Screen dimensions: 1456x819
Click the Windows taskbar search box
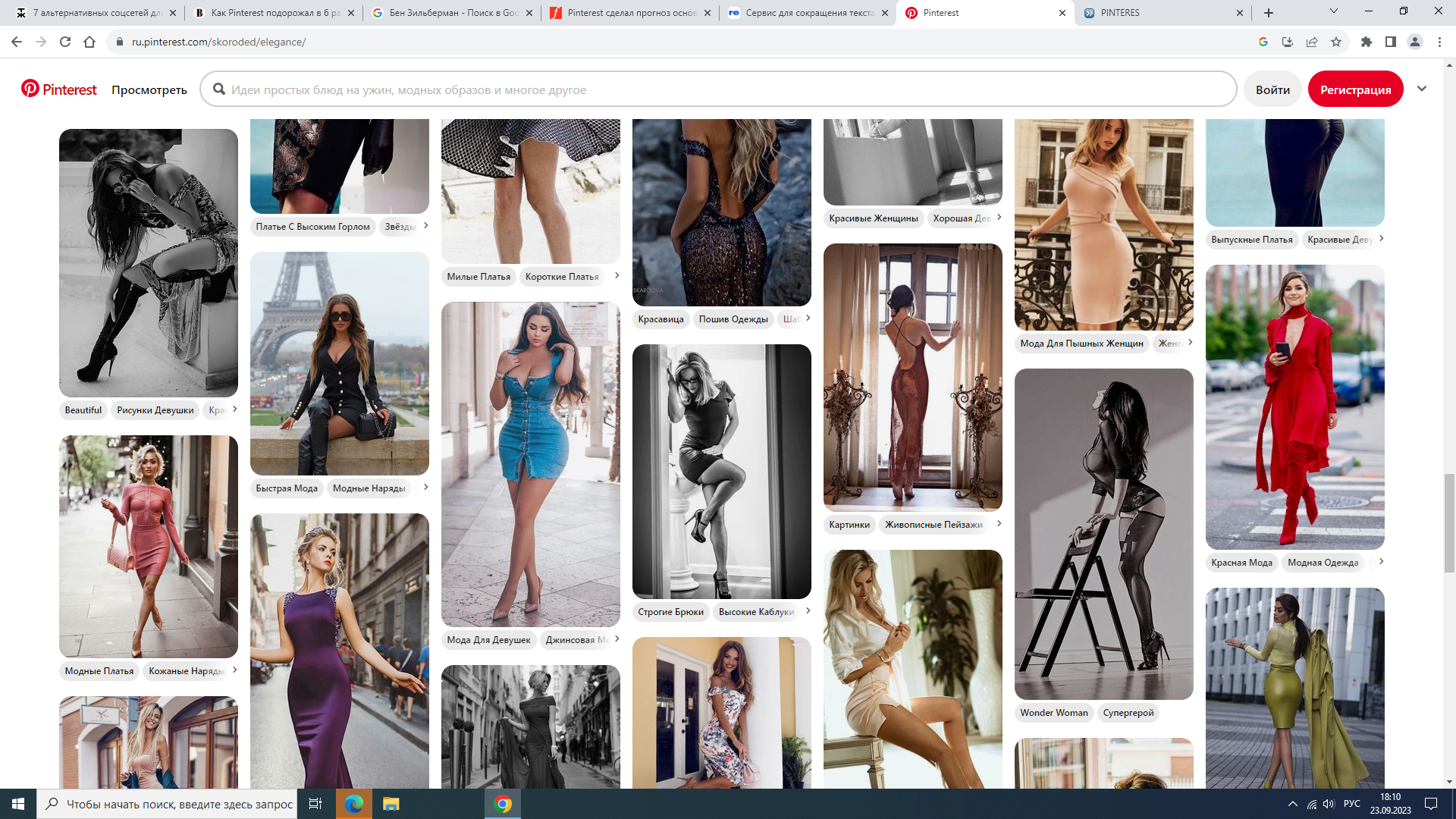click(x=168, y=804)
